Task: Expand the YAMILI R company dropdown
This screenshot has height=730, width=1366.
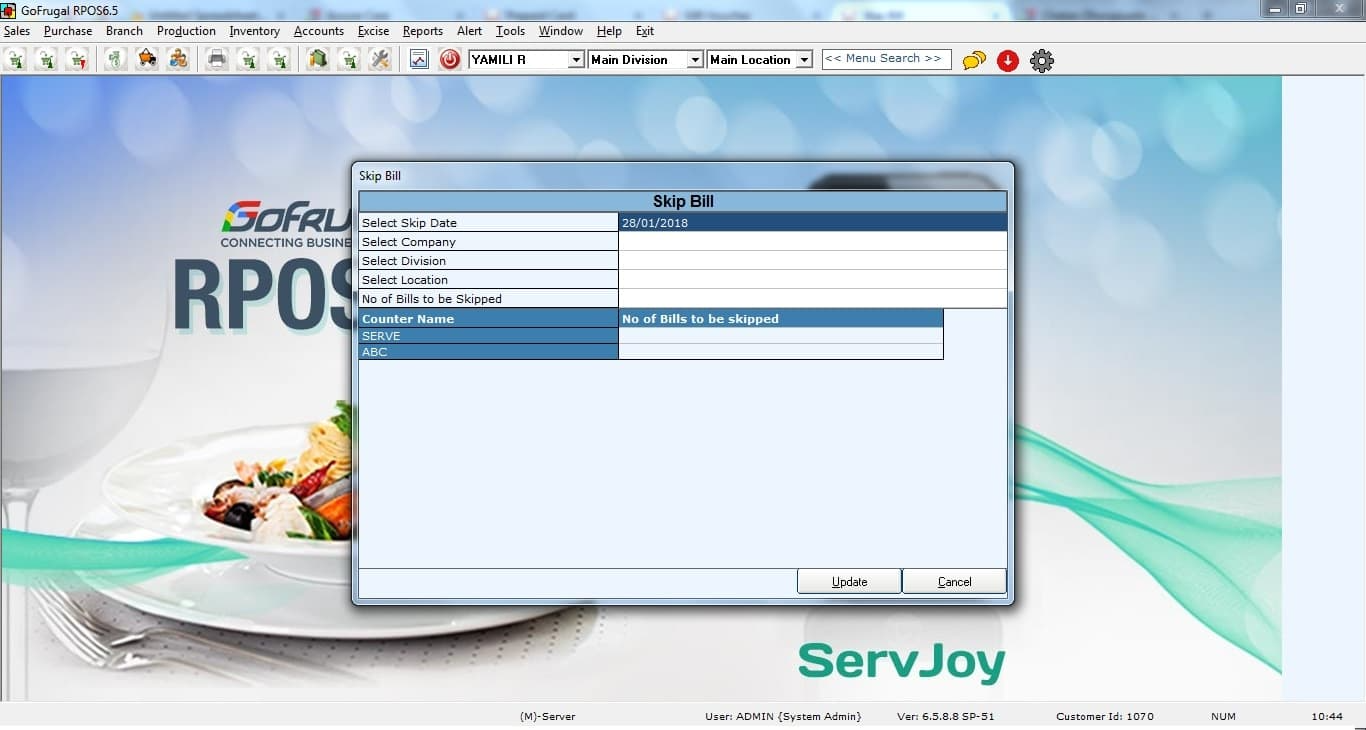Action: [576, 60]
